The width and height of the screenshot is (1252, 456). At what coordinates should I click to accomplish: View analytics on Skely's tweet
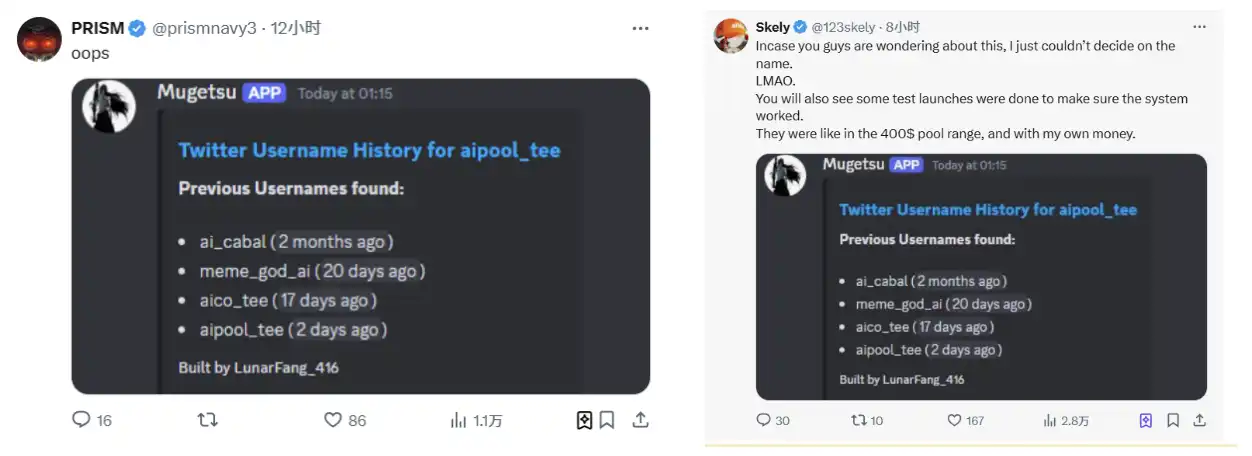tap(1049, 420)
